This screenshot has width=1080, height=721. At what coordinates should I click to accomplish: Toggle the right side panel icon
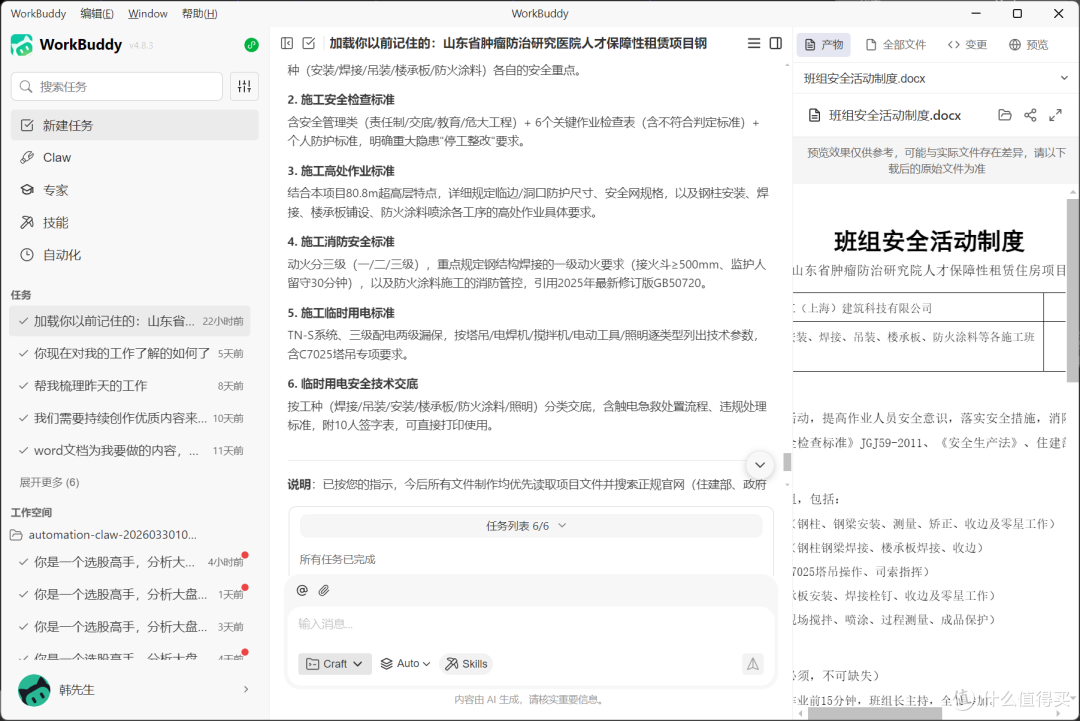[x=776, y=43]
